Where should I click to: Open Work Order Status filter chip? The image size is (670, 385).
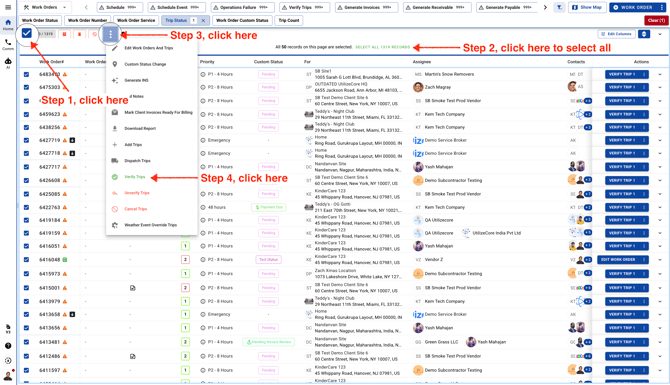click(x=40, y=21)
